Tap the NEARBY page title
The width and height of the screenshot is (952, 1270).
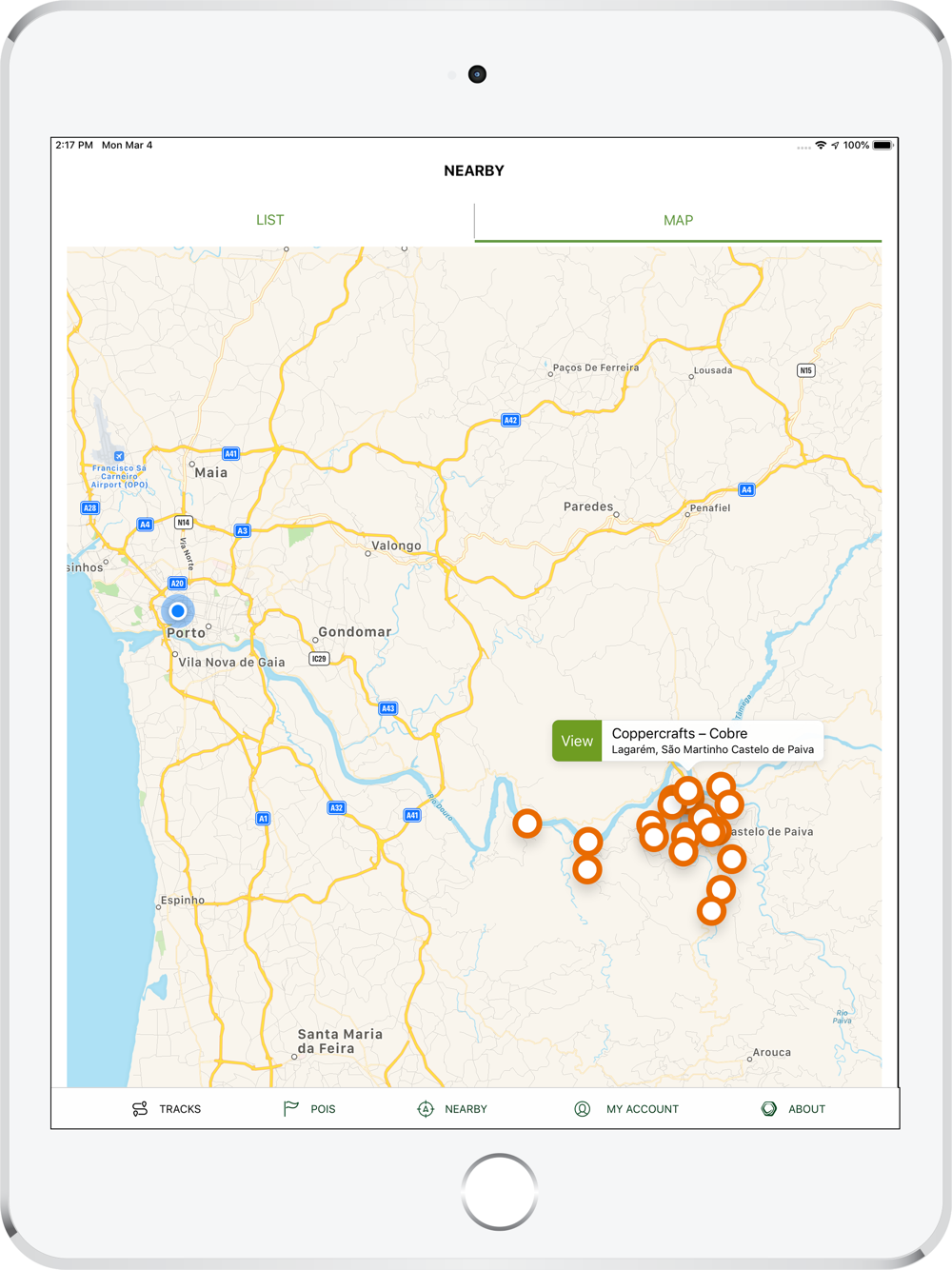474,171
